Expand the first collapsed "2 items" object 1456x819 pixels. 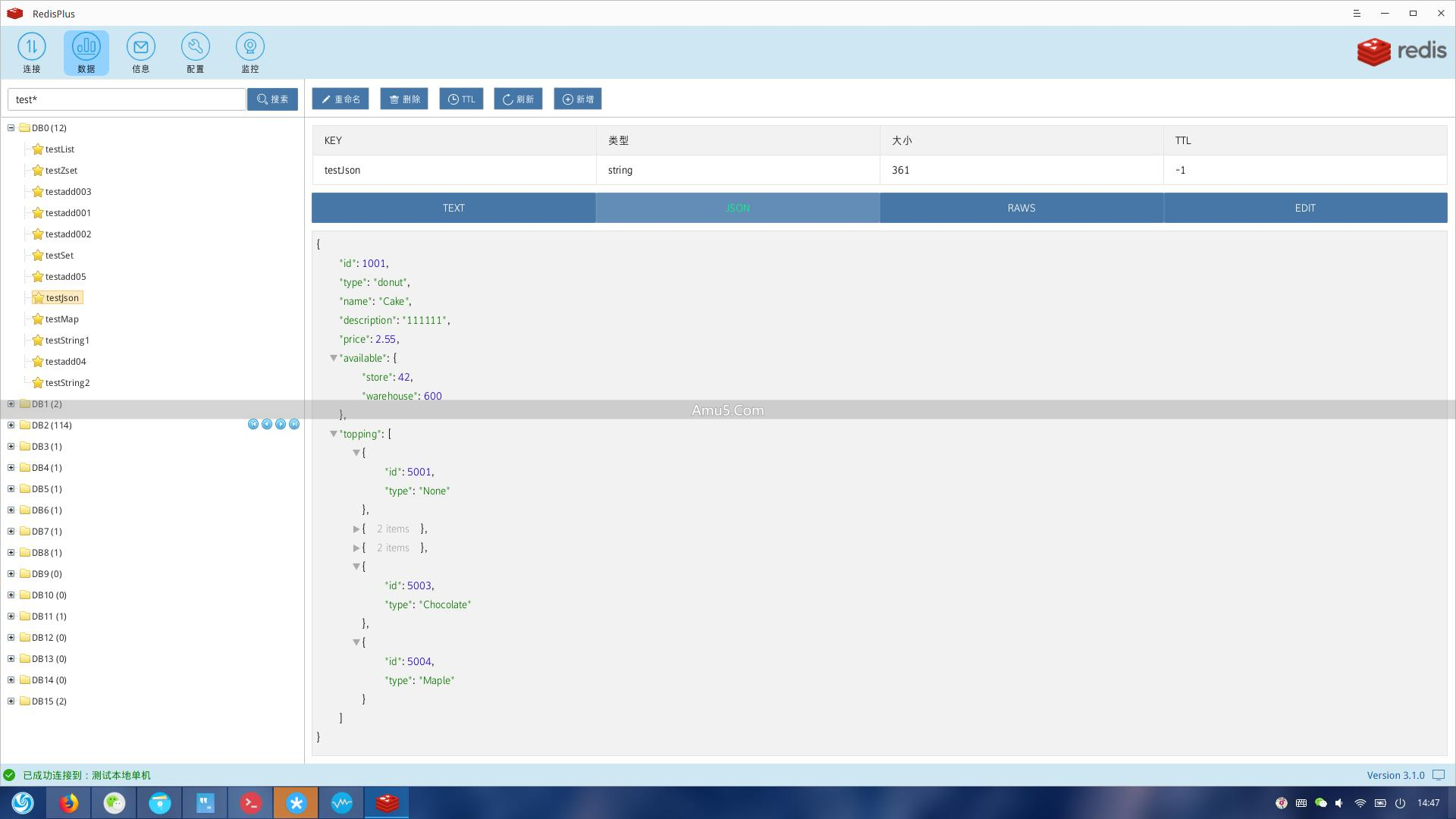pos(356,529)
